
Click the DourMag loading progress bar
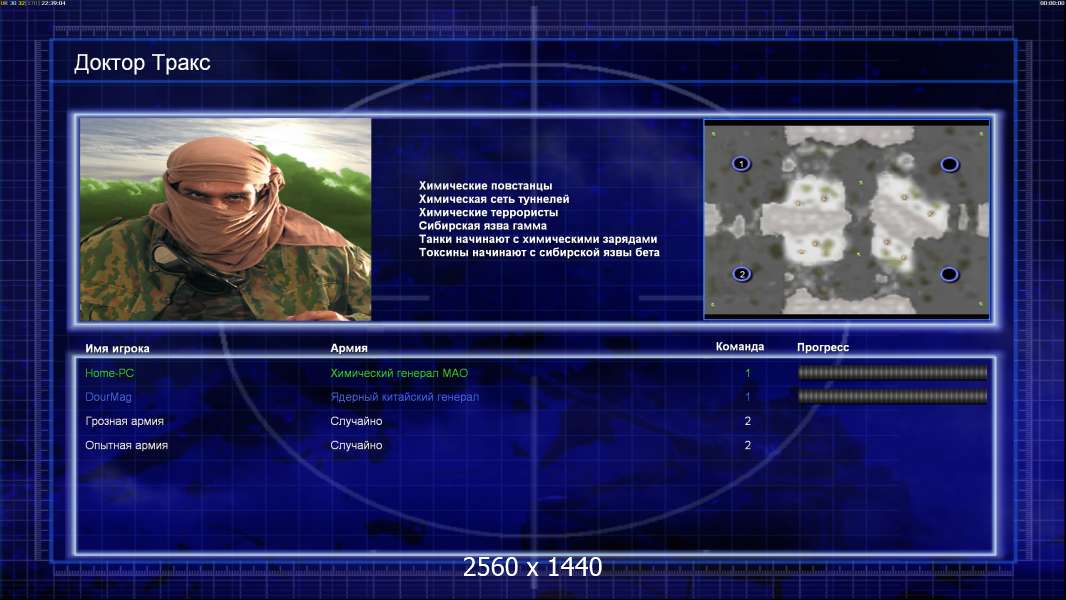tap(892, 396)
